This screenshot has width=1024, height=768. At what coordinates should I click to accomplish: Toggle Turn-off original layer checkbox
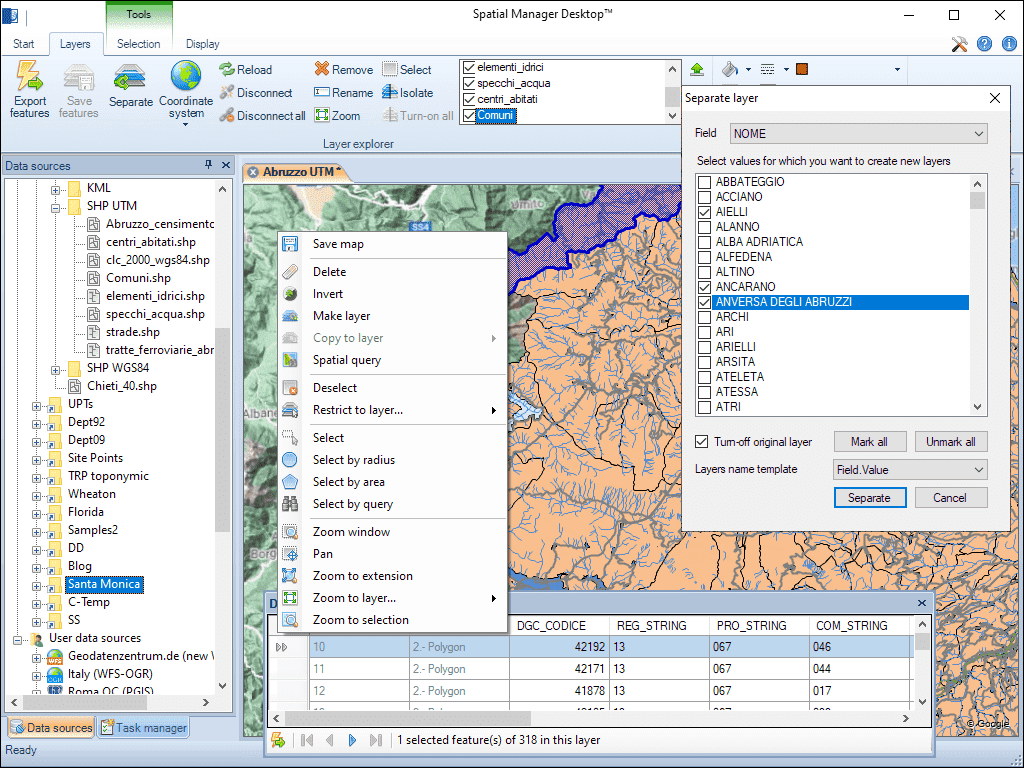[x=701, y=441]
